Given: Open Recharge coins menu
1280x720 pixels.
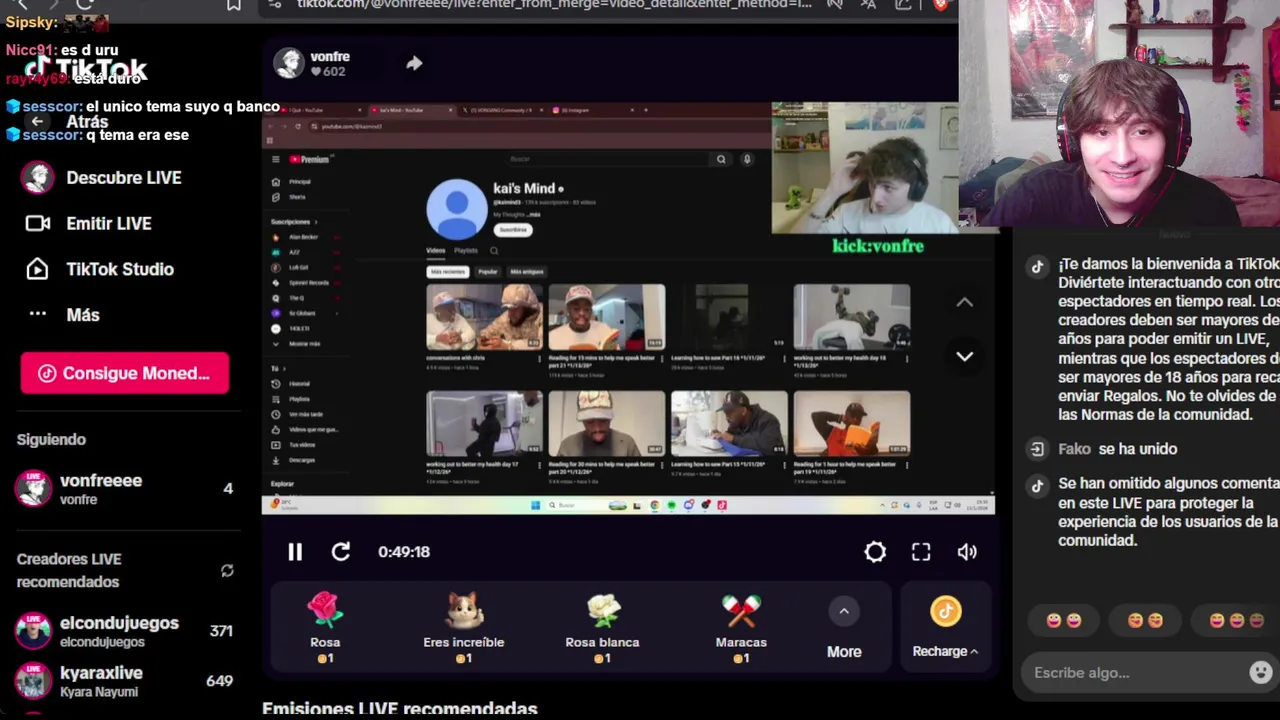Looking at the screenshot, I should 945,628.
